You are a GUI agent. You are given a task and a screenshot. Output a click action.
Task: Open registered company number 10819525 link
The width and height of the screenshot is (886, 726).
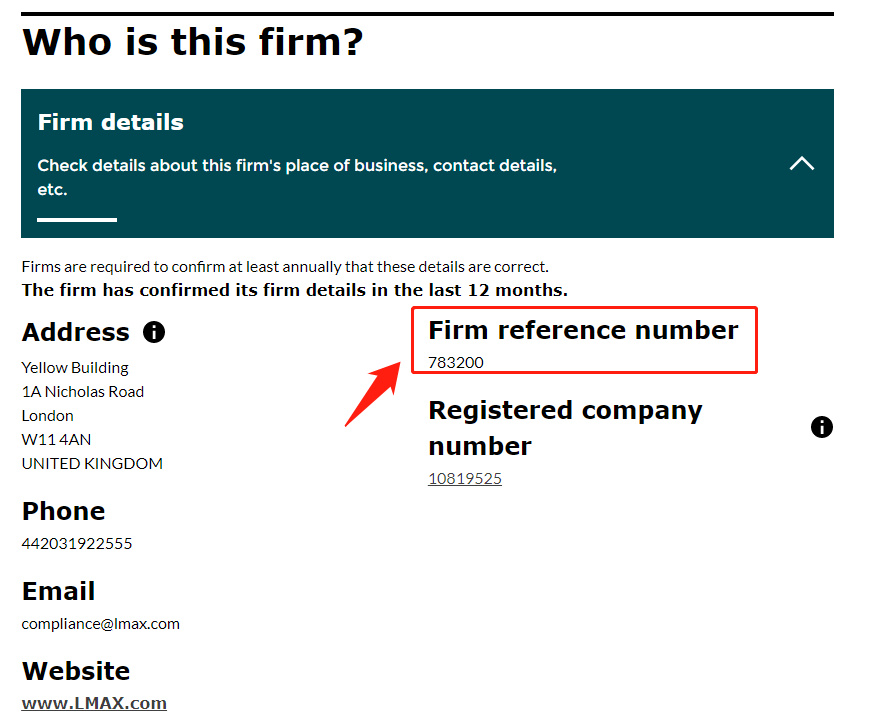point(464,479)
